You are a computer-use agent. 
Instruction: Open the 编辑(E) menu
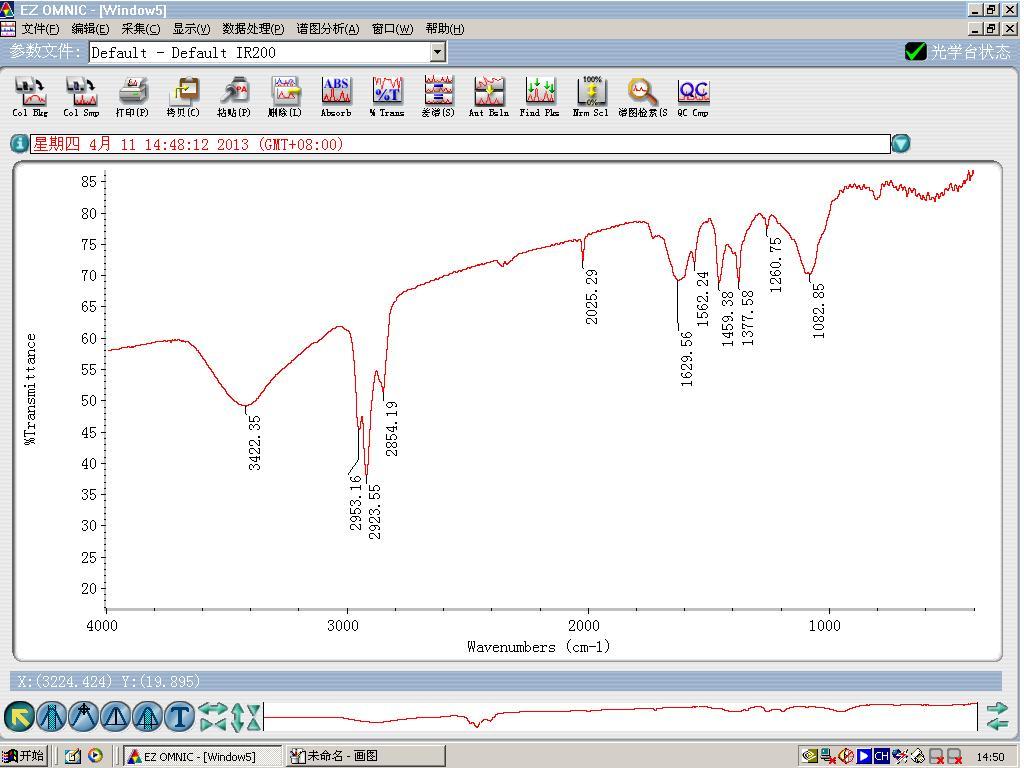pyautogui.click(x=90, y=29)
